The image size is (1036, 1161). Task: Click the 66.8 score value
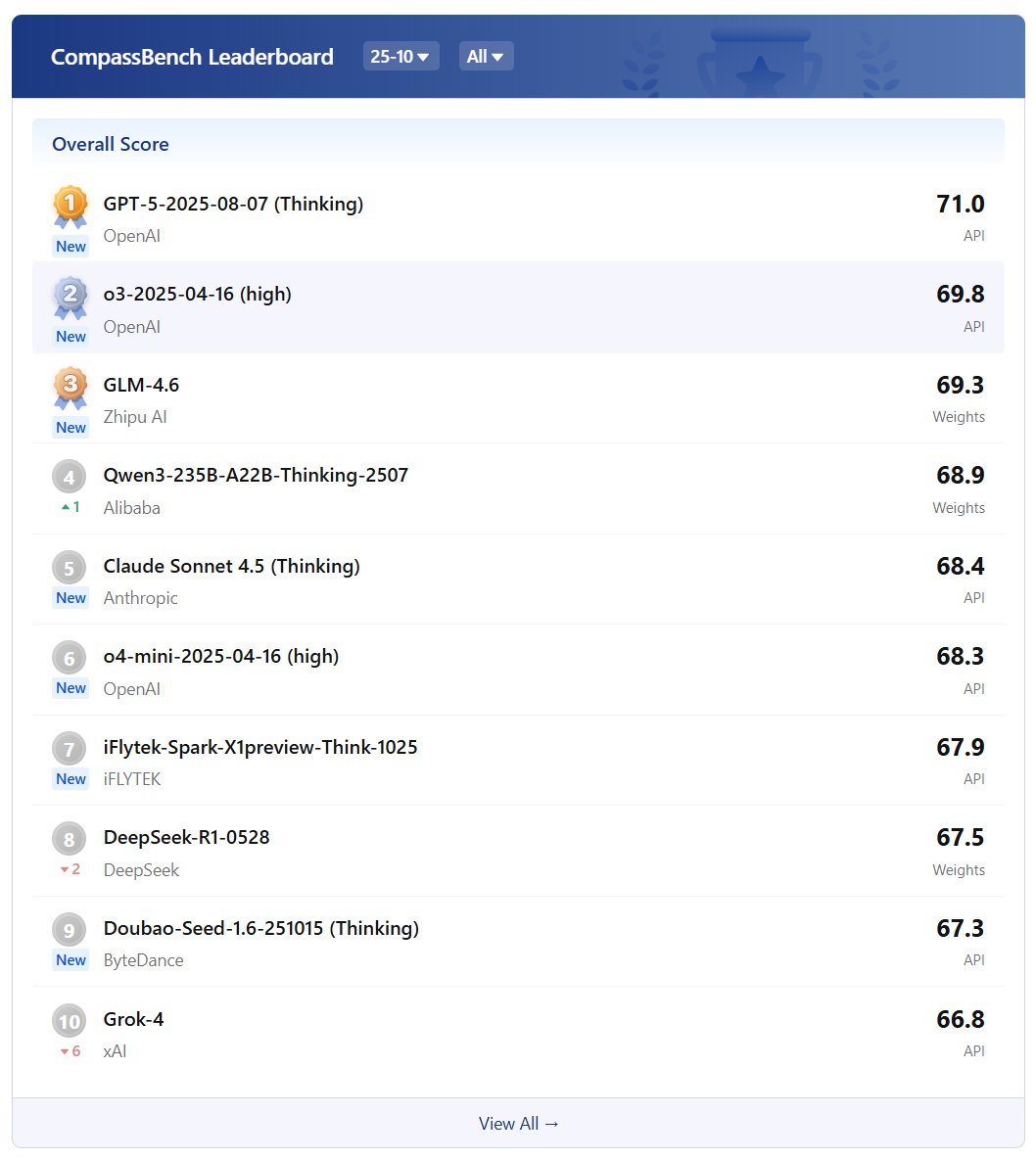click(961, 1020)
